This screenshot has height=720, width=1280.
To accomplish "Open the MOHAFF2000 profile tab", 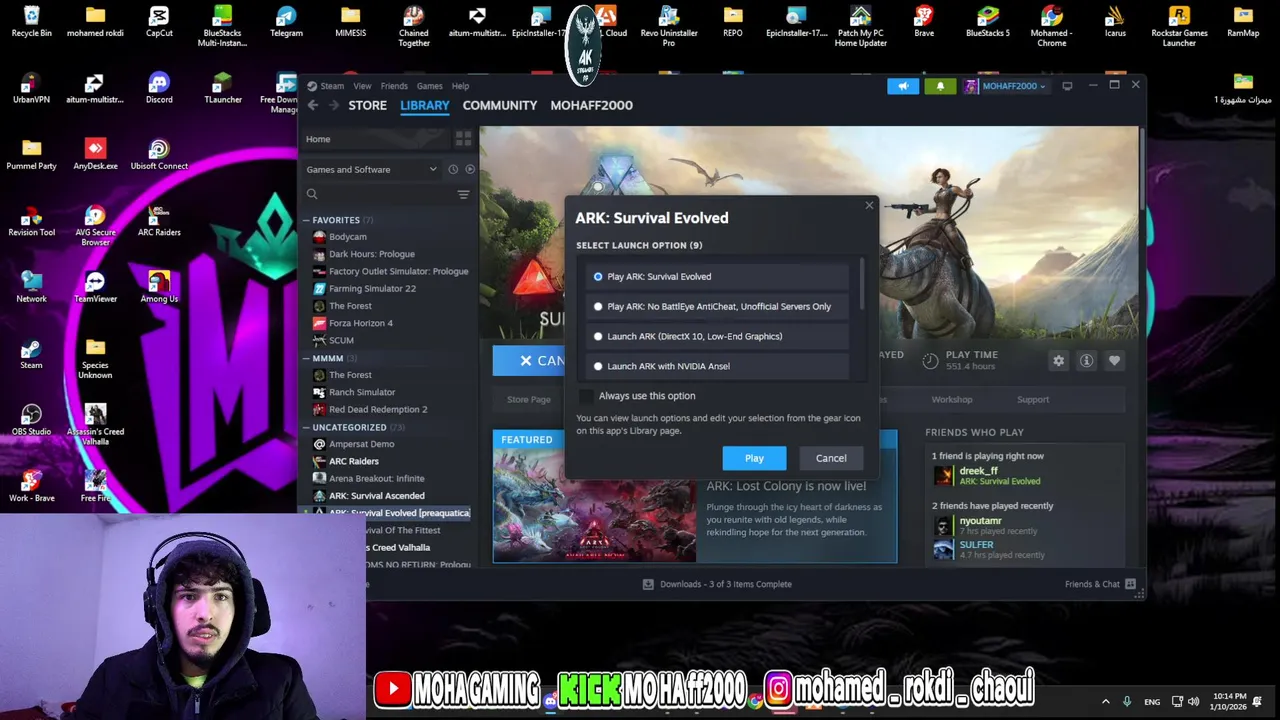I will (x=591, y=105).
